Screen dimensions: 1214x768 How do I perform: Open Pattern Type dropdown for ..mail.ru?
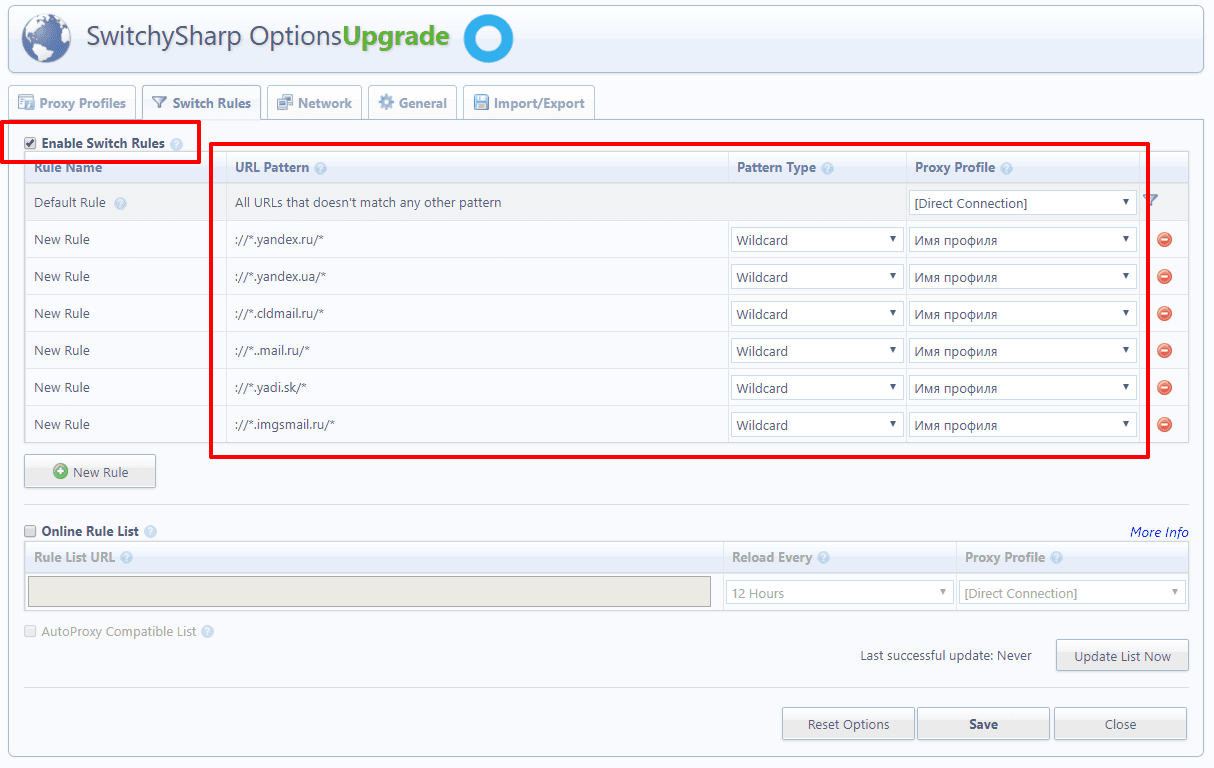[x=817, y=351]
